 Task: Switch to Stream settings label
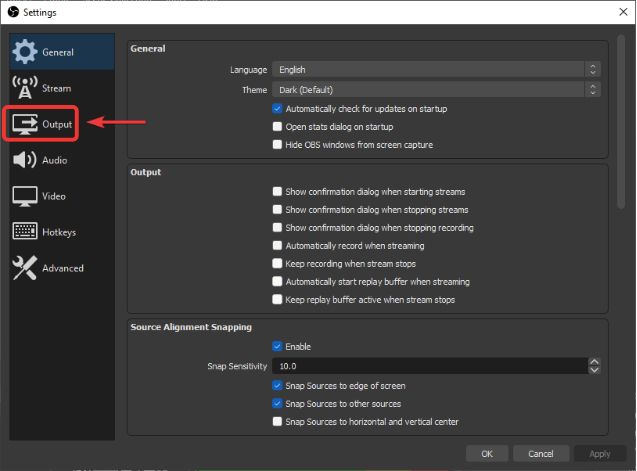pyautogui.click(x=56, y=88)
